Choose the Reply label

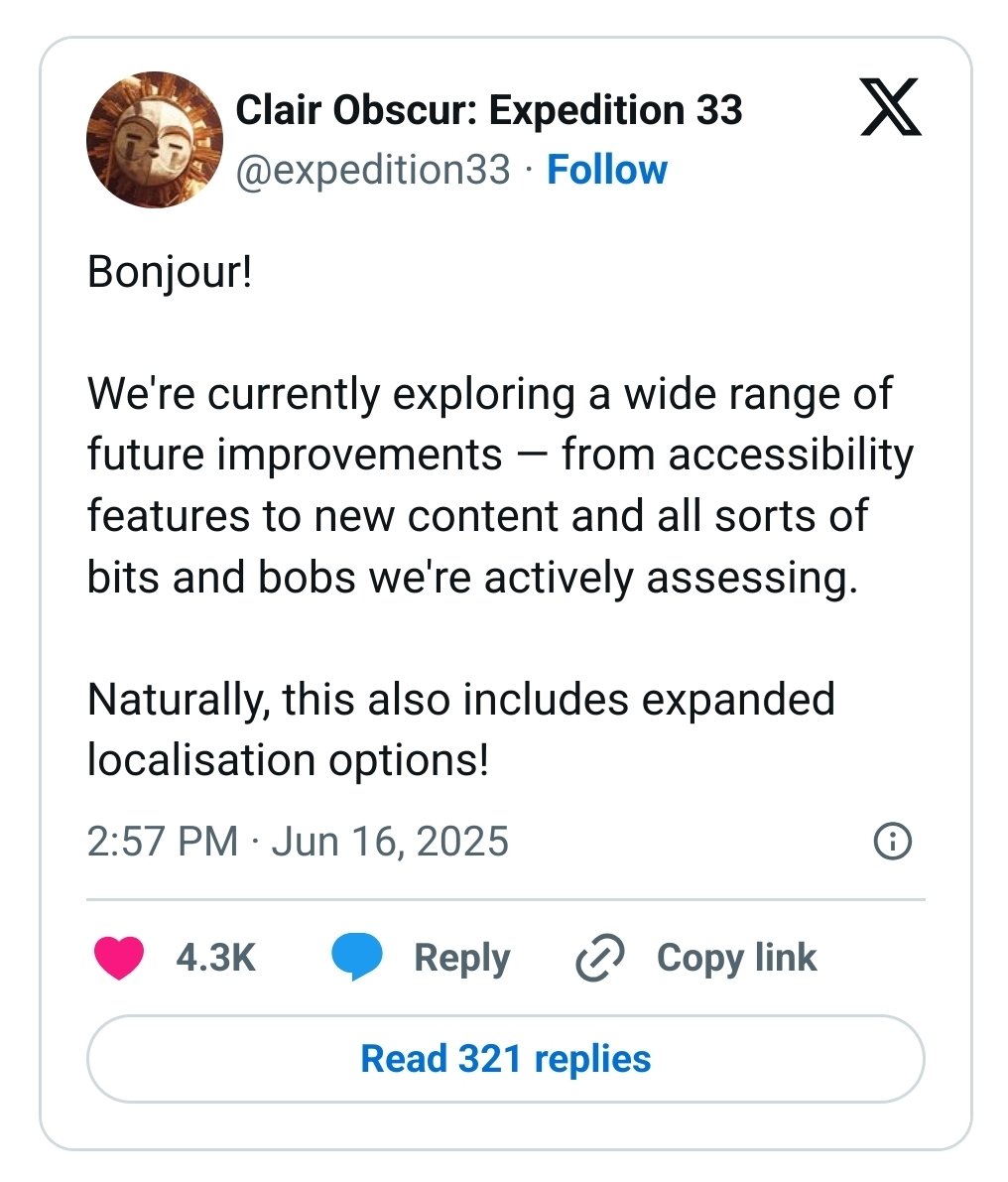click(x=461, y=958)
